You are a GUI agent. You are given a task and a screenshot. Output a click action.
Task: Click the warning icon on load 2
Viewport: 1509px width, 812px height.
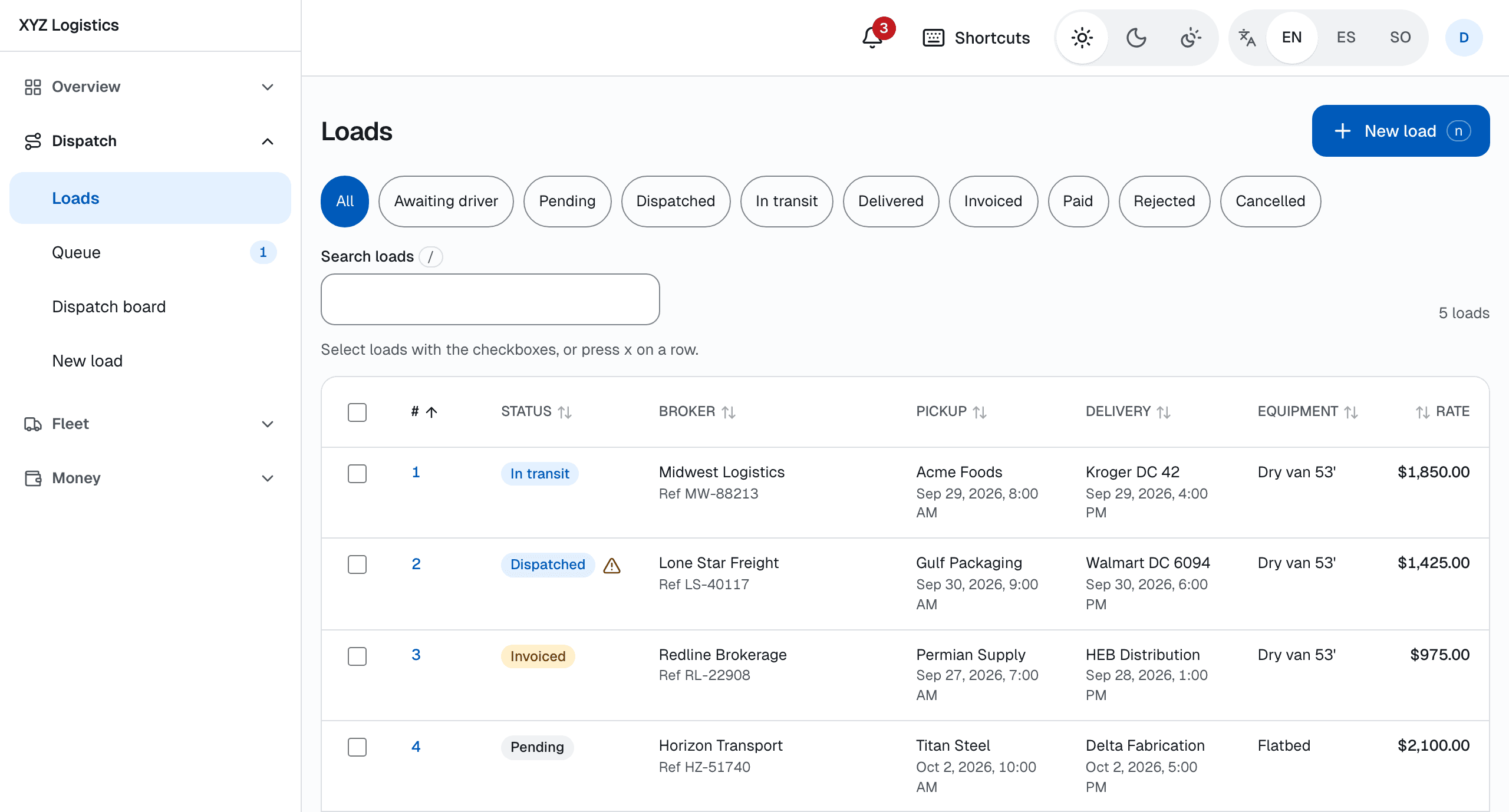pyautogui.click(x=612, y=566)
